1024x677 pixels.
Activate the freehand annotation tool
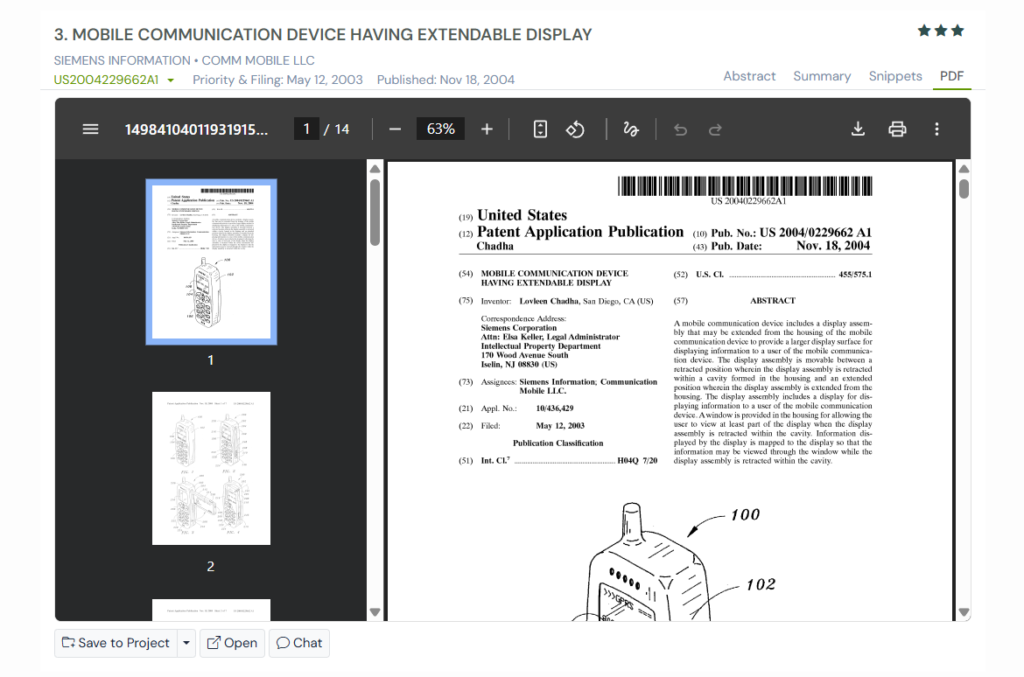coord(631,128)
